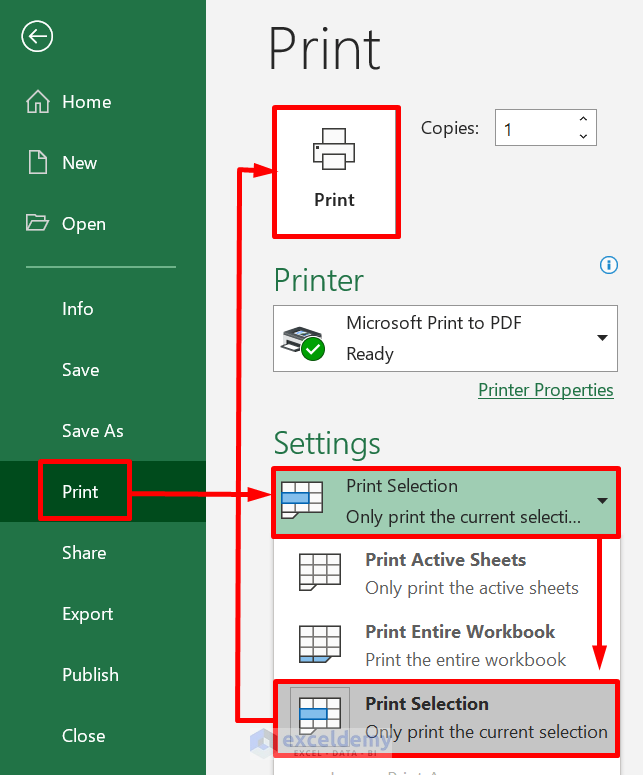This screenshot has width=643, height=775.
Task: Click the printer ready status icon
Action: tap(303, 343)
